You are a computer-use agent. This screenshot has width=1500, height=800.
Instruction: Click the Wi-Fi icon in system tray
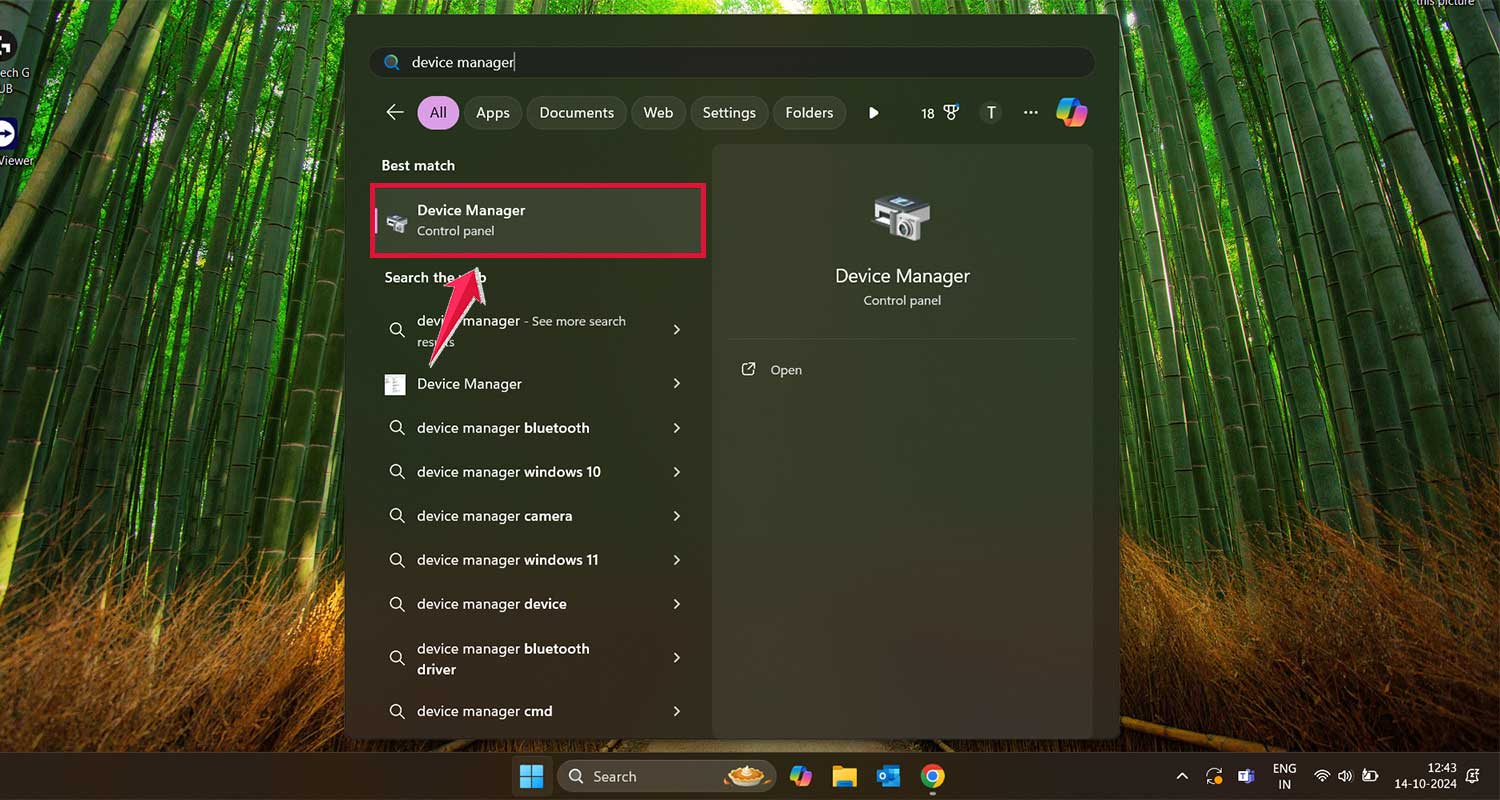pos(1322,776)
